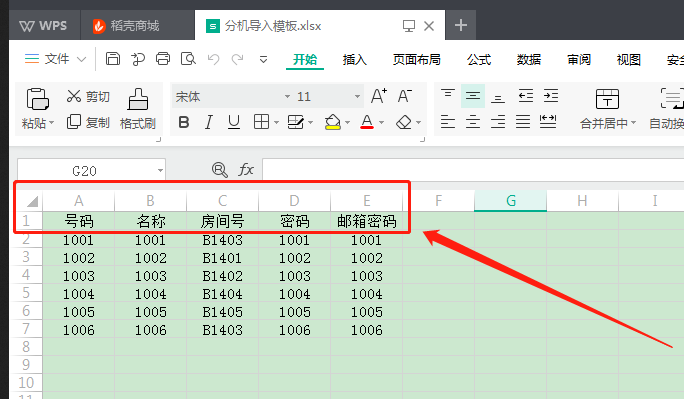
Task: Click the Clear format eraser icon
Action: [404, 122]
